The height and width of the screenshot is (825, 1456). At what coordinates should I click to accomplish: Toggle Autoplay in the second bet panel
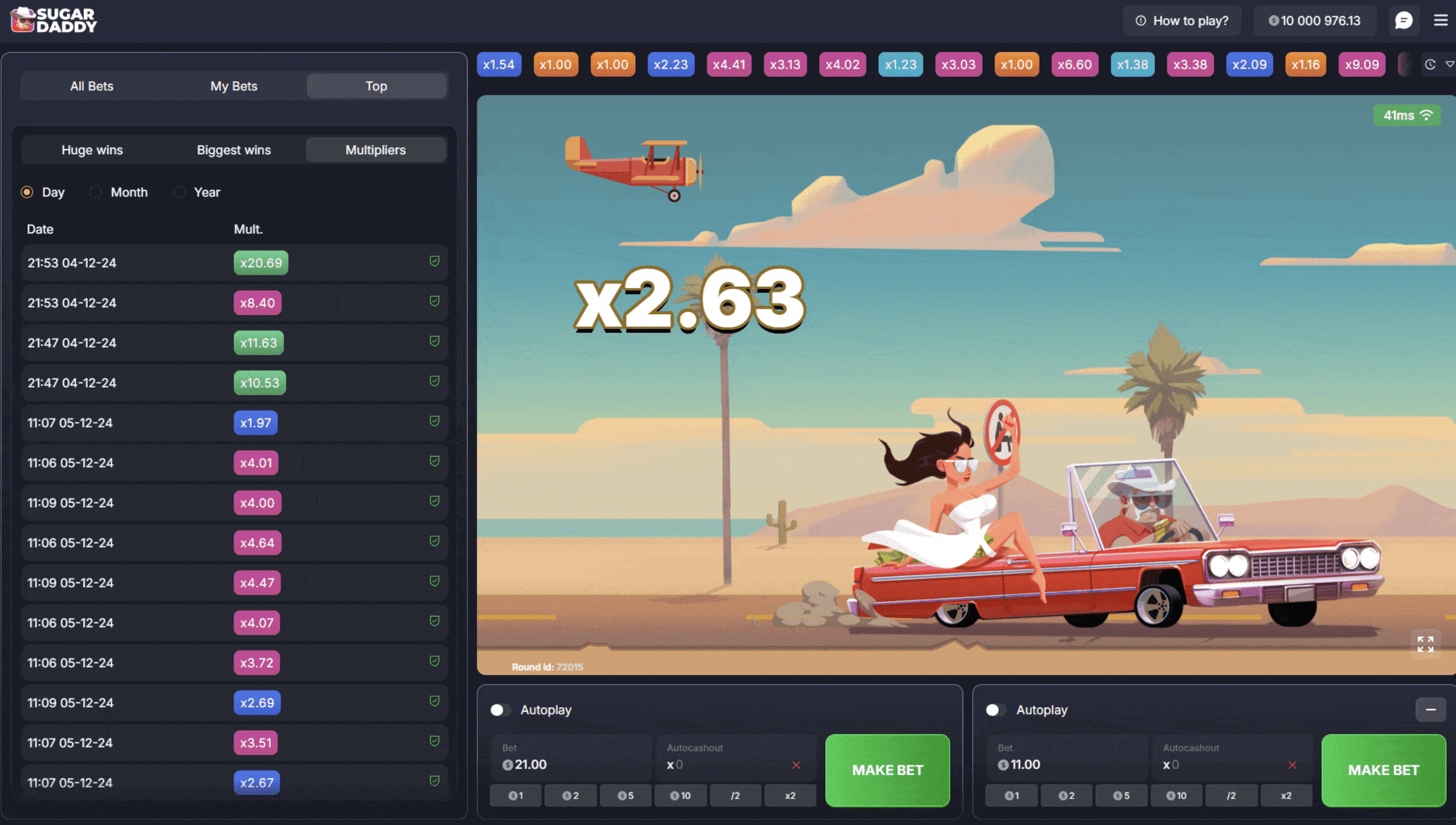point(996,710)
